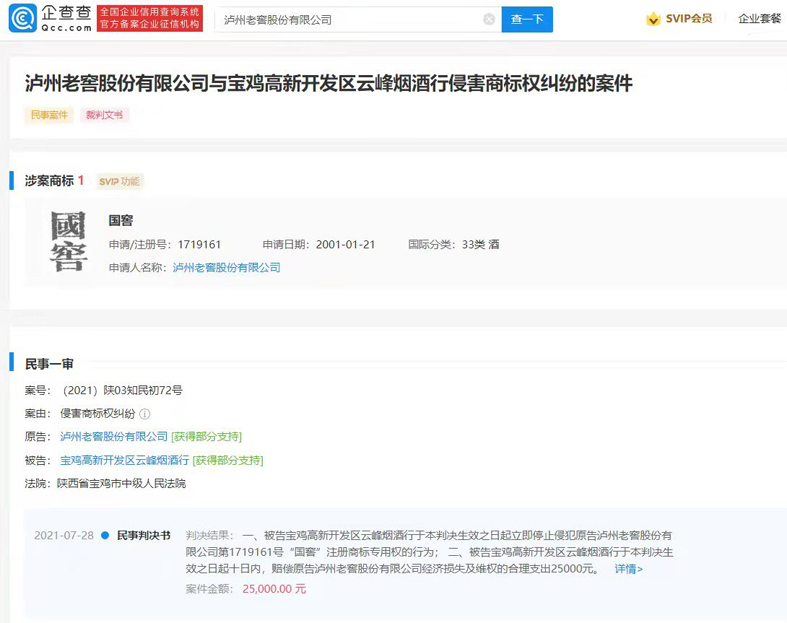Focus the search field containing 泸州老窖股份有限公司

[358, 20]
